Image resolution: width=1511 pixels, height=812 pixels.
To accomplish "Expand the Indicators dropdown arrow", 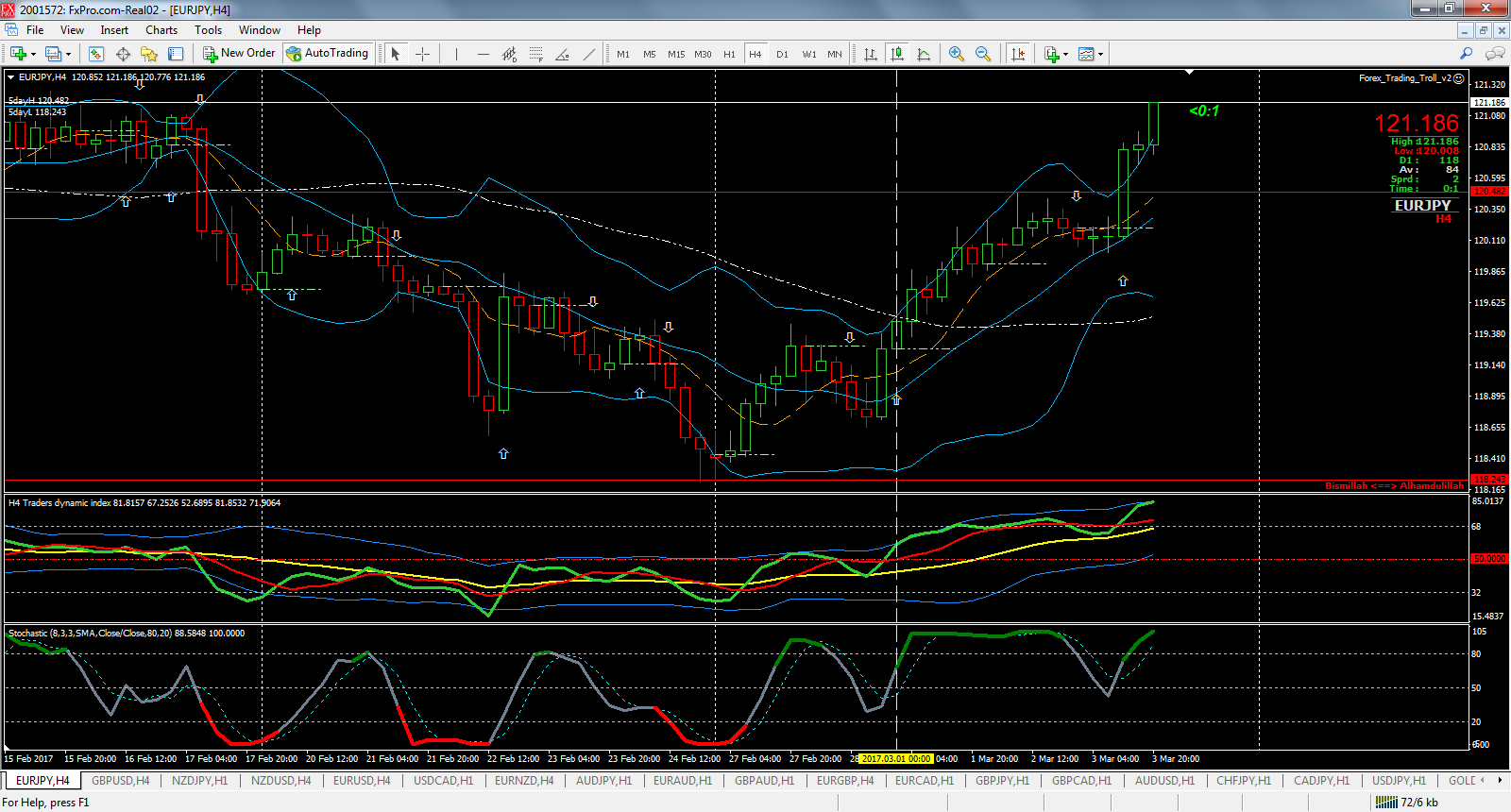I will pos(1066,54).
